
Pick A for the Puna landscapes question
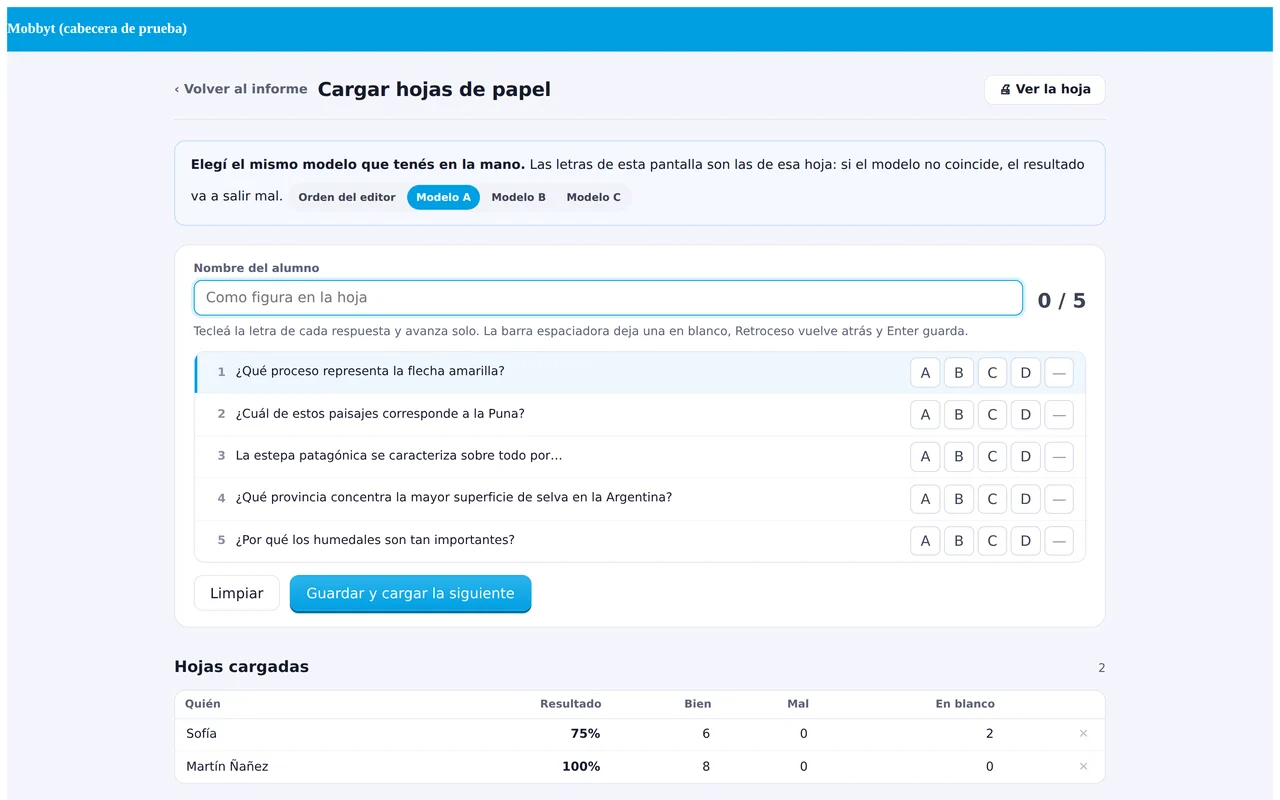pyautogui.click(x=925, y=415)
